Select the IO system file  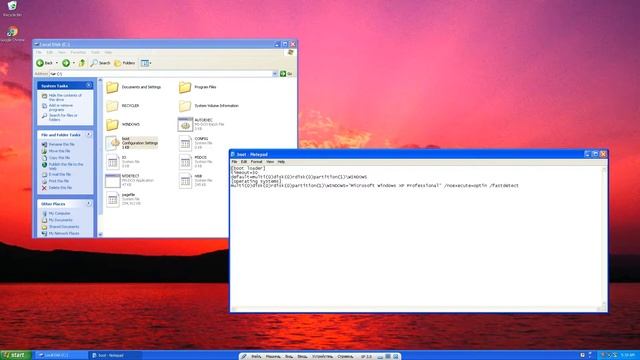[123, 162]
